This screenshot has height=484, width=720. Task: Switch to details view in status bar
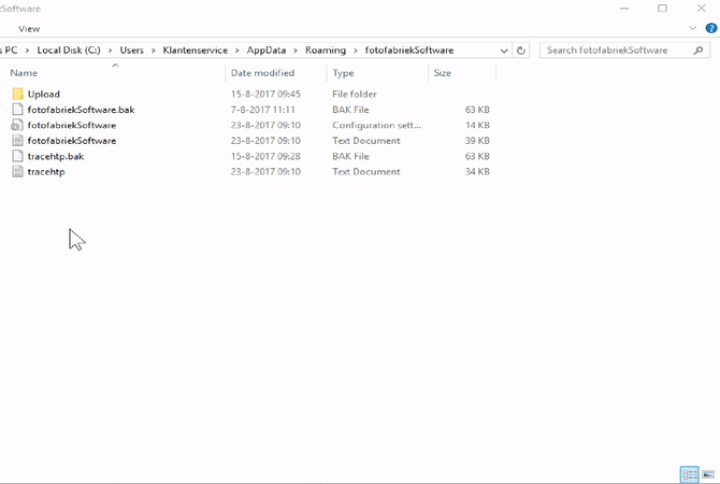click(x=689, y=474)
